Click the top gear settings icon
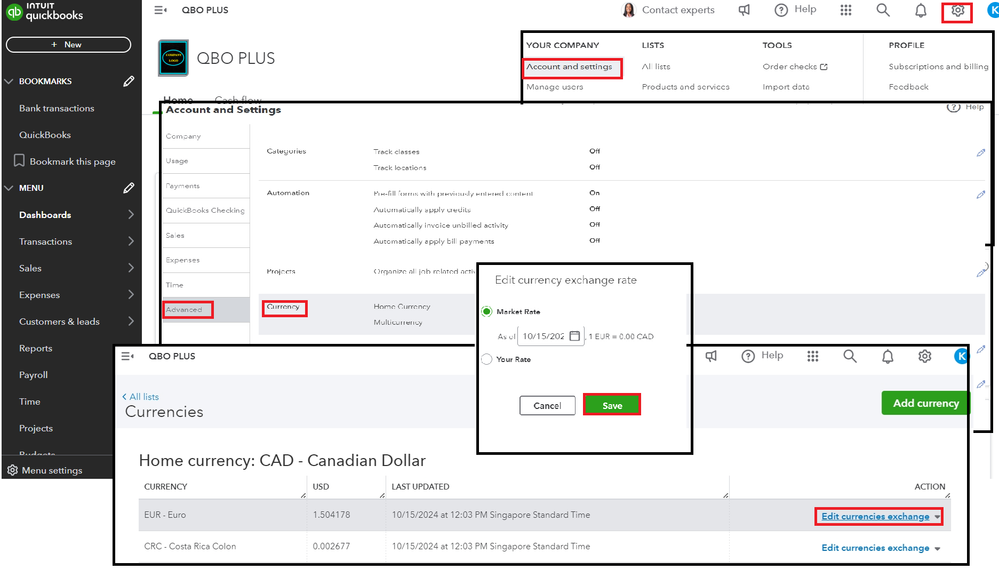999x571 pixels. (x=957, y=11)
